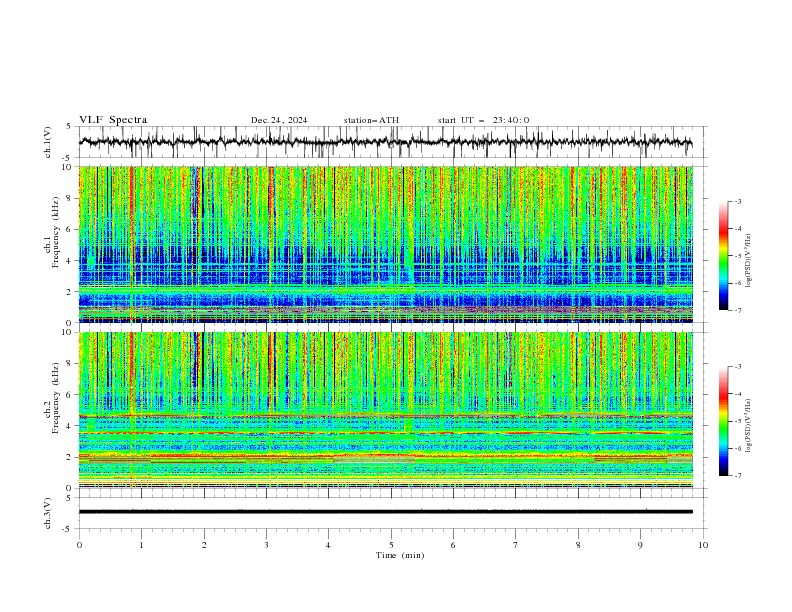Click time axis tick label "4"
Image resolution: width=792 pixels, height=612 pixels.
(x=328, y=545)
